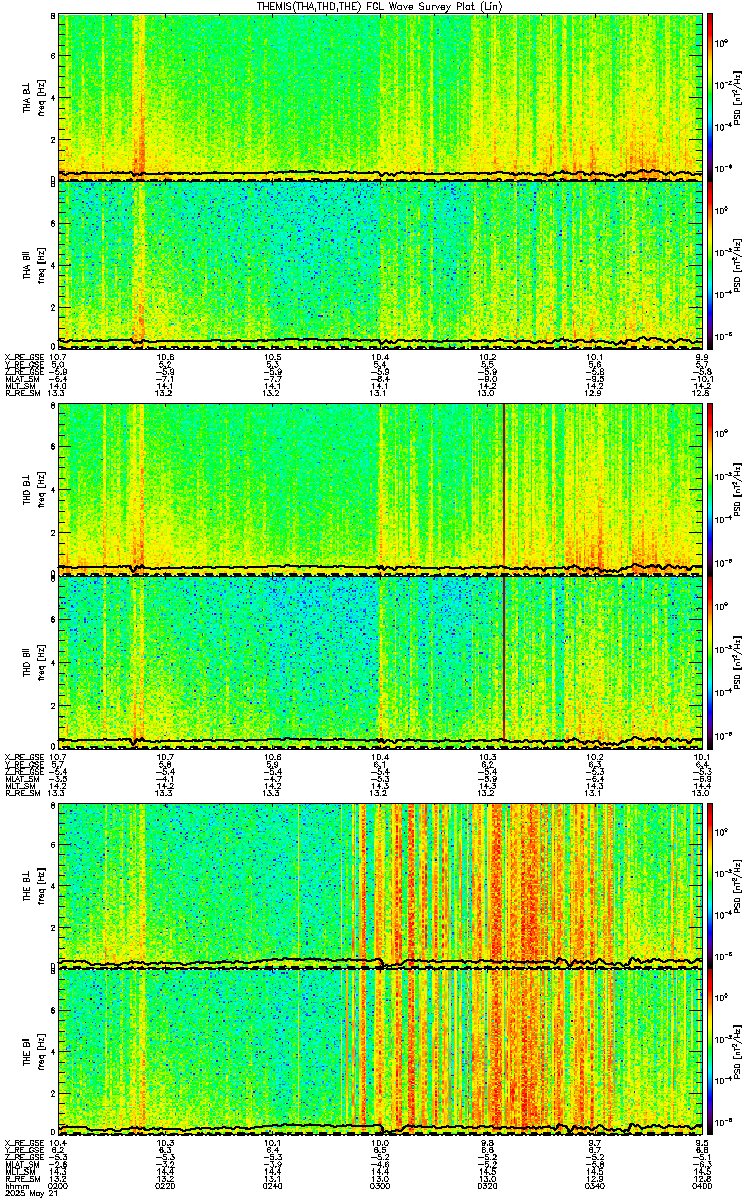Image resolution: width=750 pixels, height=1200 pixels.
Task: Click R_RE_SM row label under THD panels
Action: click(21, 794)
